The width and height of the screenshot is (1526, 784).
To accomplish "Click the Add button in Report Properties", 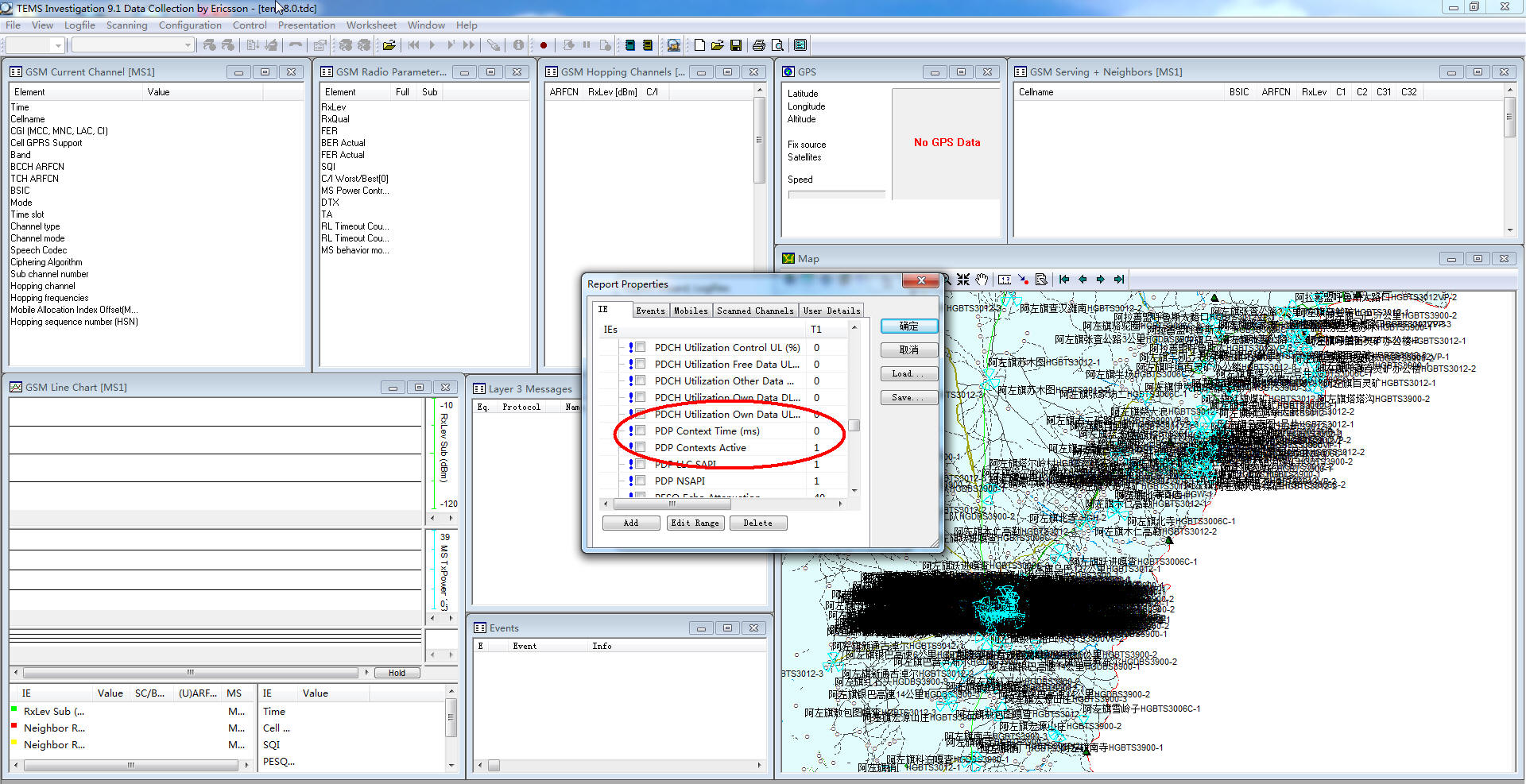I will click(x=631, y=523).
